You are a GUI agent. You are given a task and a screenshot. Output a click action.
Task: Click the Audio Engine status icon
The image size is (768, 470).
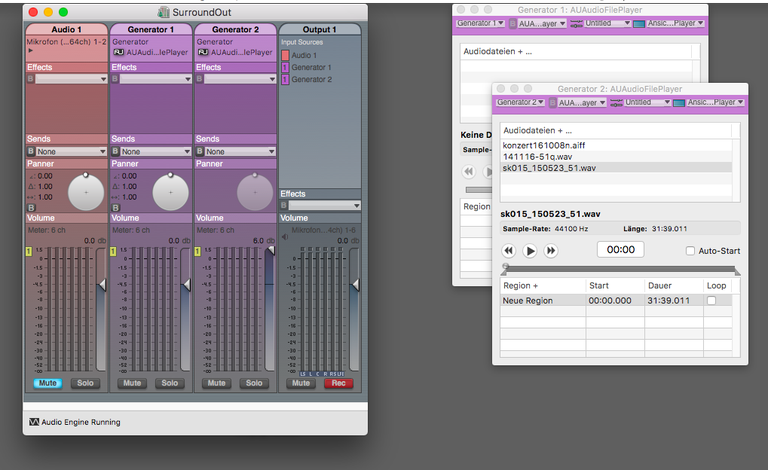tap(34, 422)
